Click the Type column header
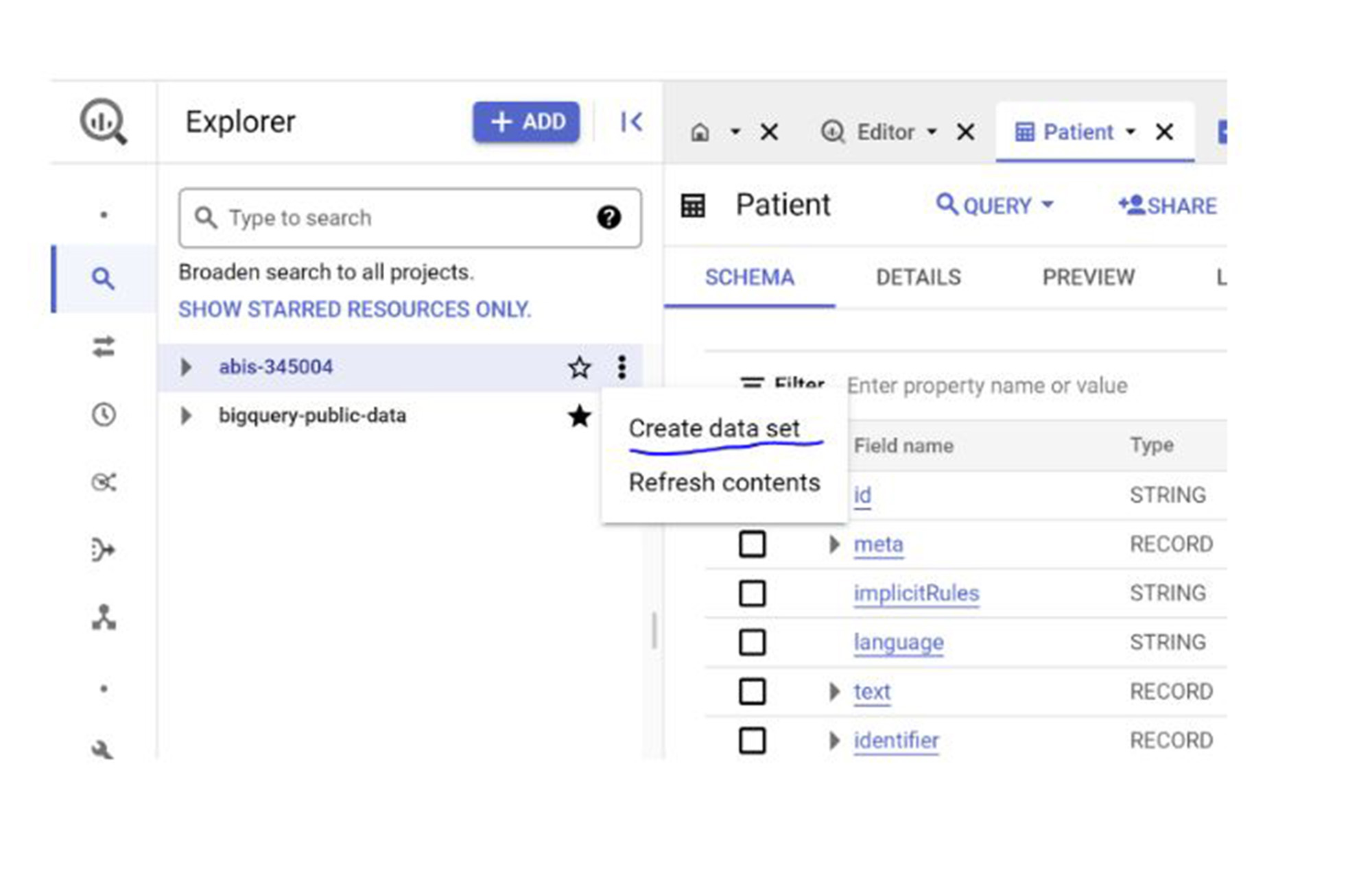 [1152, 446]
